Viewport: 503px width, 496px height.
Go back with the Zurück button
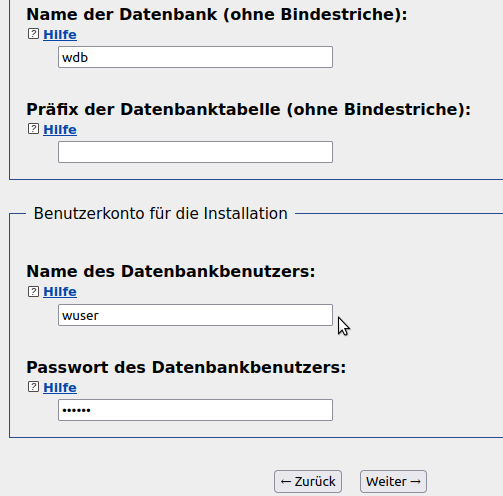pos(308,482)
